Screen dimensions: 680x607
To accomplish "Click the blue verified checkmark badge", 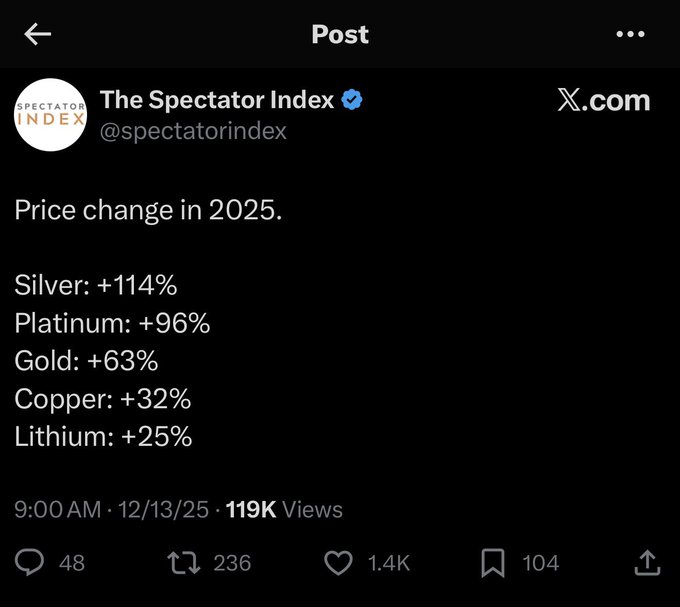I will coord(353,100).
